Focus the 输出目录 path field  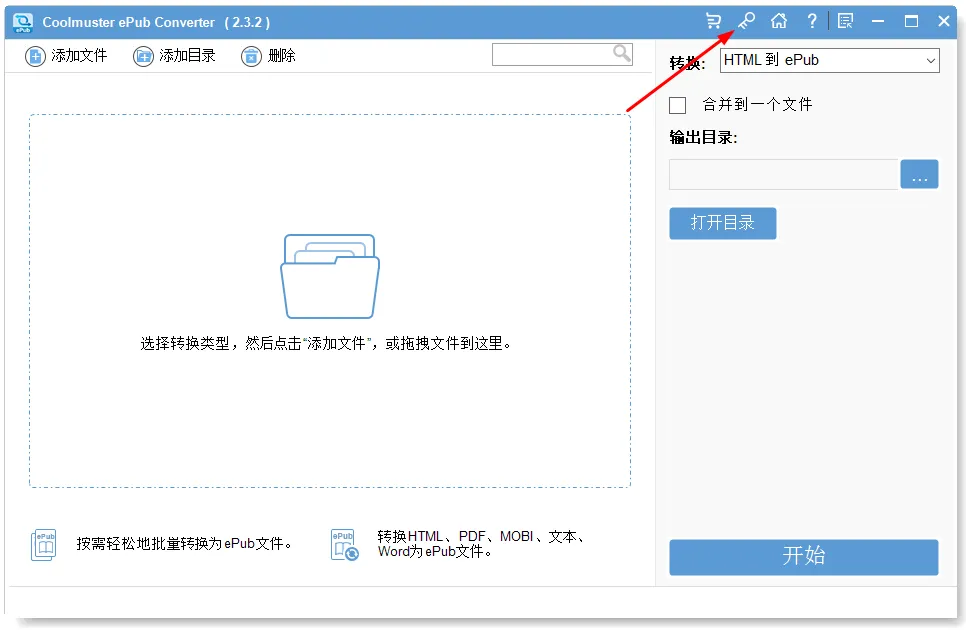pos(783,174)
